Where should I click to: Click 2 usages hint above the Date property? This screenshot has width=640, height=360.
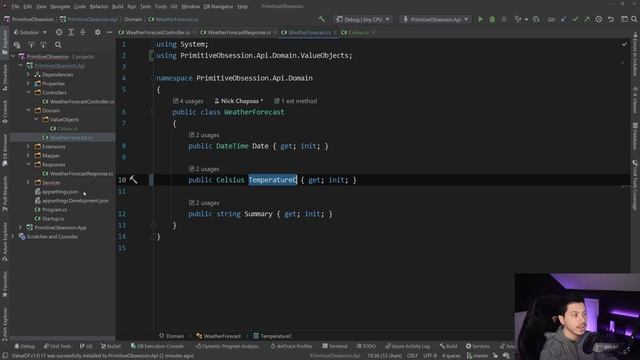(x=204, y=135)
